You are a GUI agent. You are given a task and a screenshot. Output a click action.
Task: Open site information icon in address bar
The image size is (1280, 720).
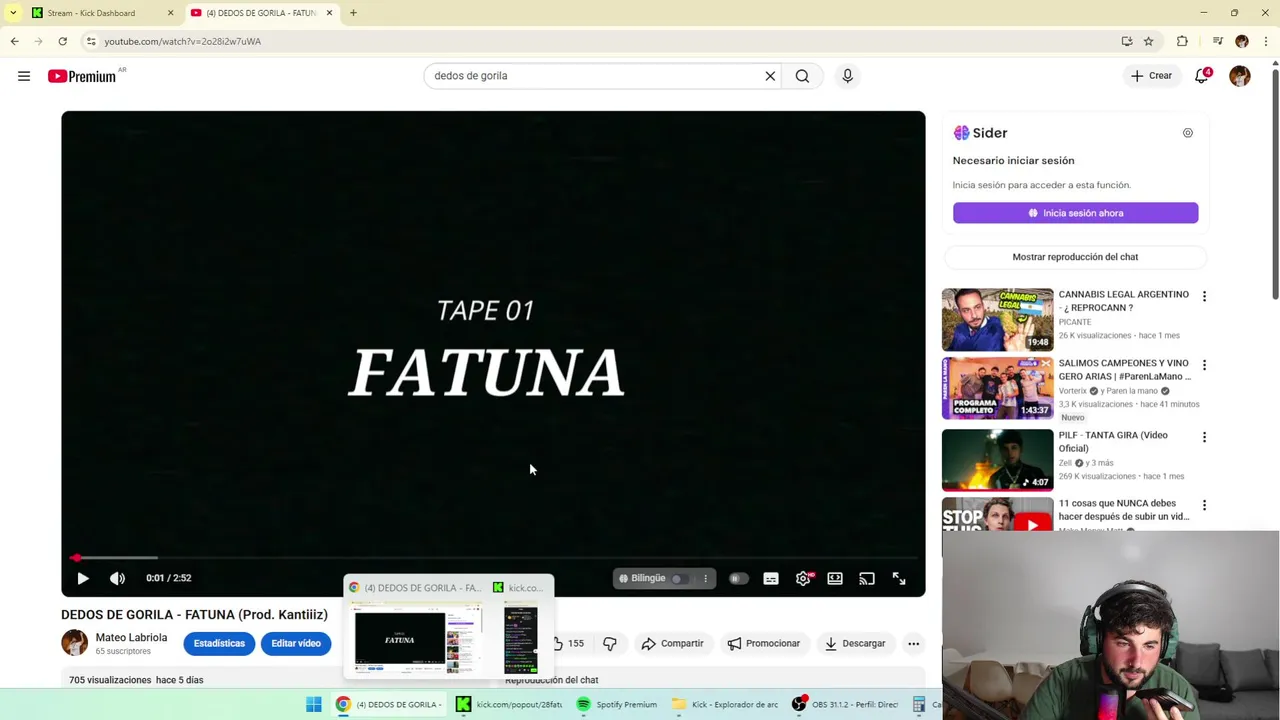(91, 41)
